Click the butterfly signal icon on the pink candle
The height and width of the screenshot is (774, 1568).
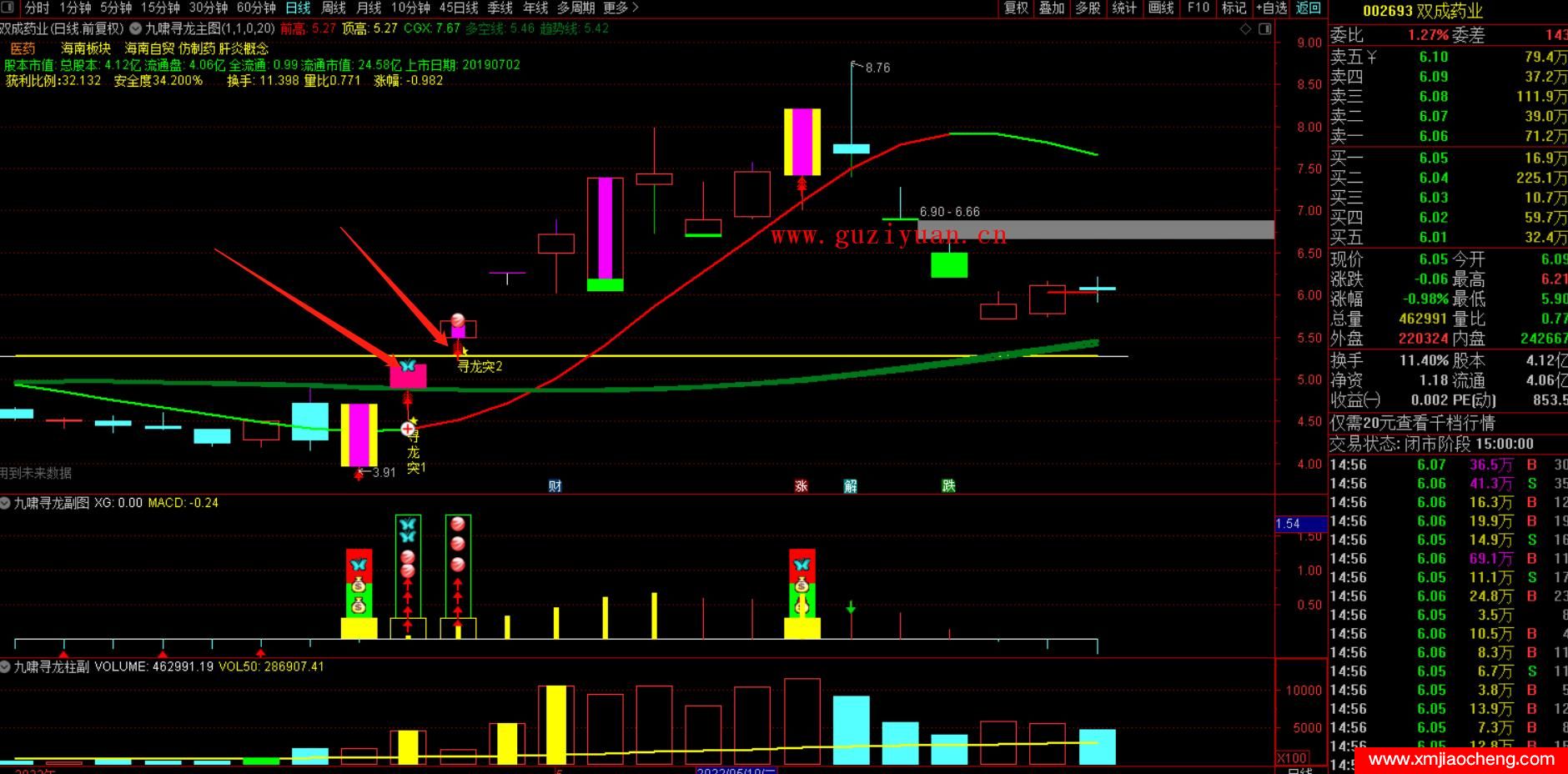(x=407, y=366)
